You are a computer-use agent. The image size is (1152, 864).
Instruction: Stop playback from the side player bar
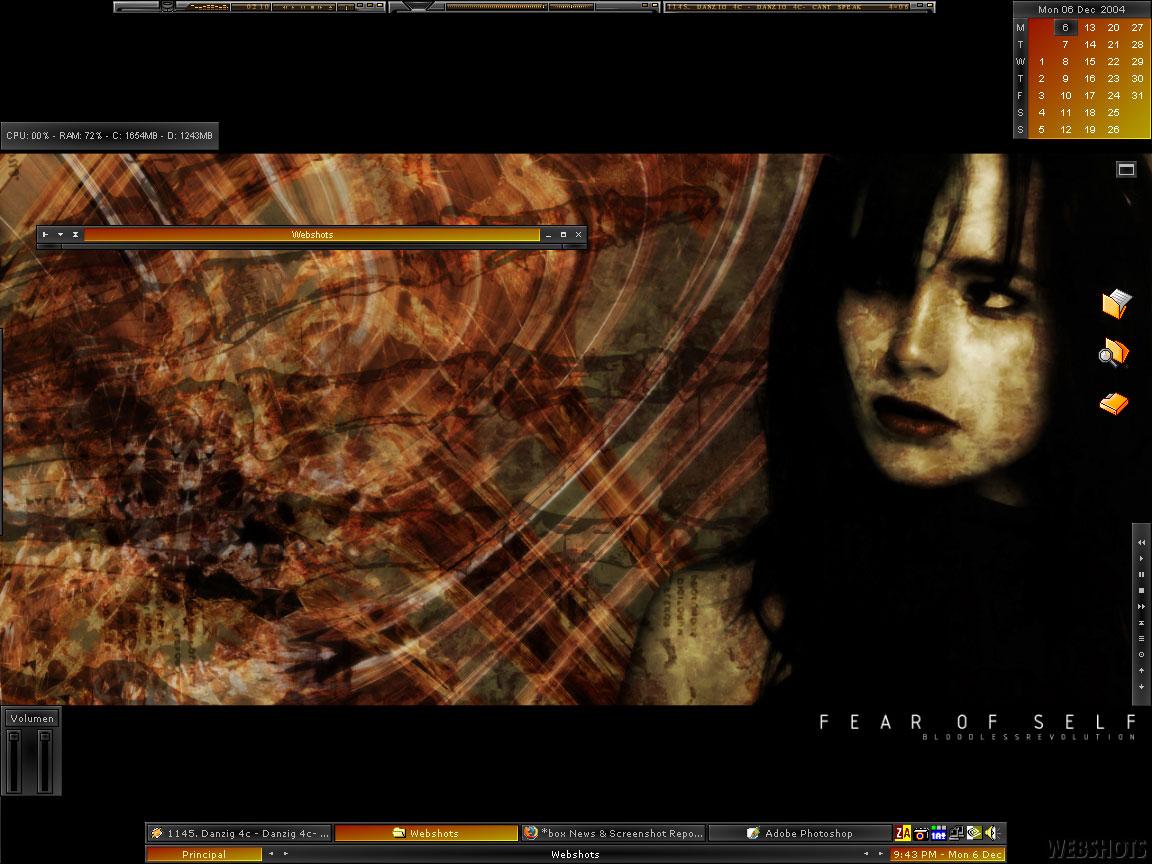coord(1141,590)
